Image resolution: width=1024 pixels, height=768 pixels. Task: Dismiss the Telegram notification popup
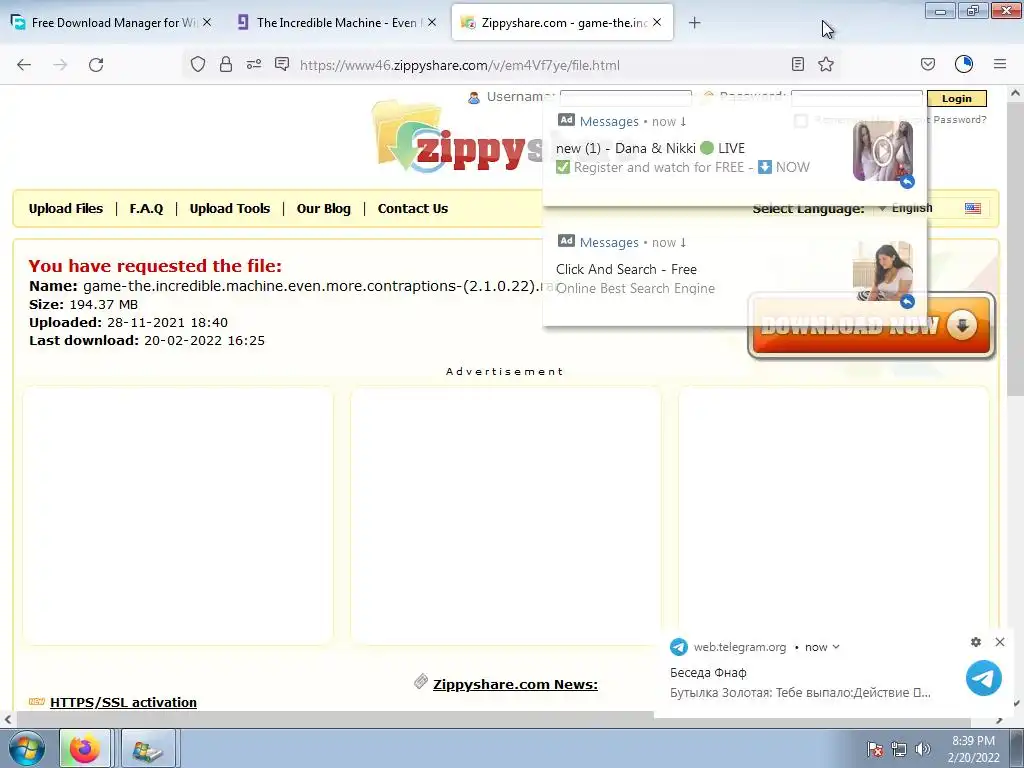(x=1000, y=642)
